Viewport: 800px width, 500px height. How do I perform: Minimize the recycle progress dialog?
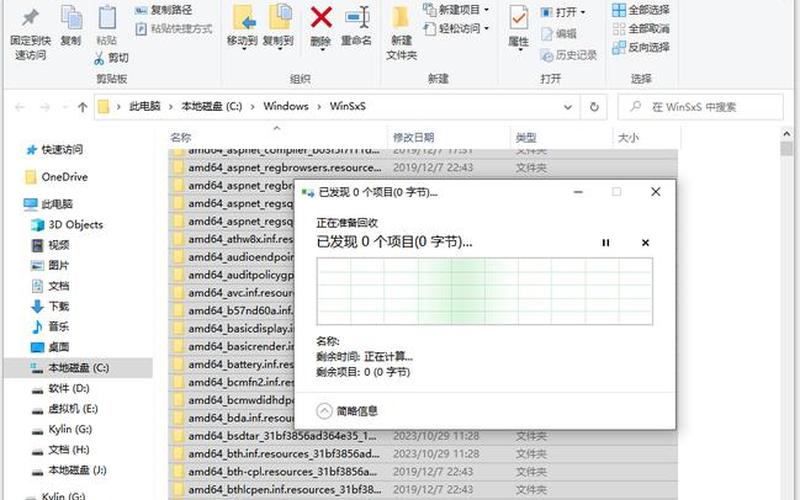(x=578, y=192)
